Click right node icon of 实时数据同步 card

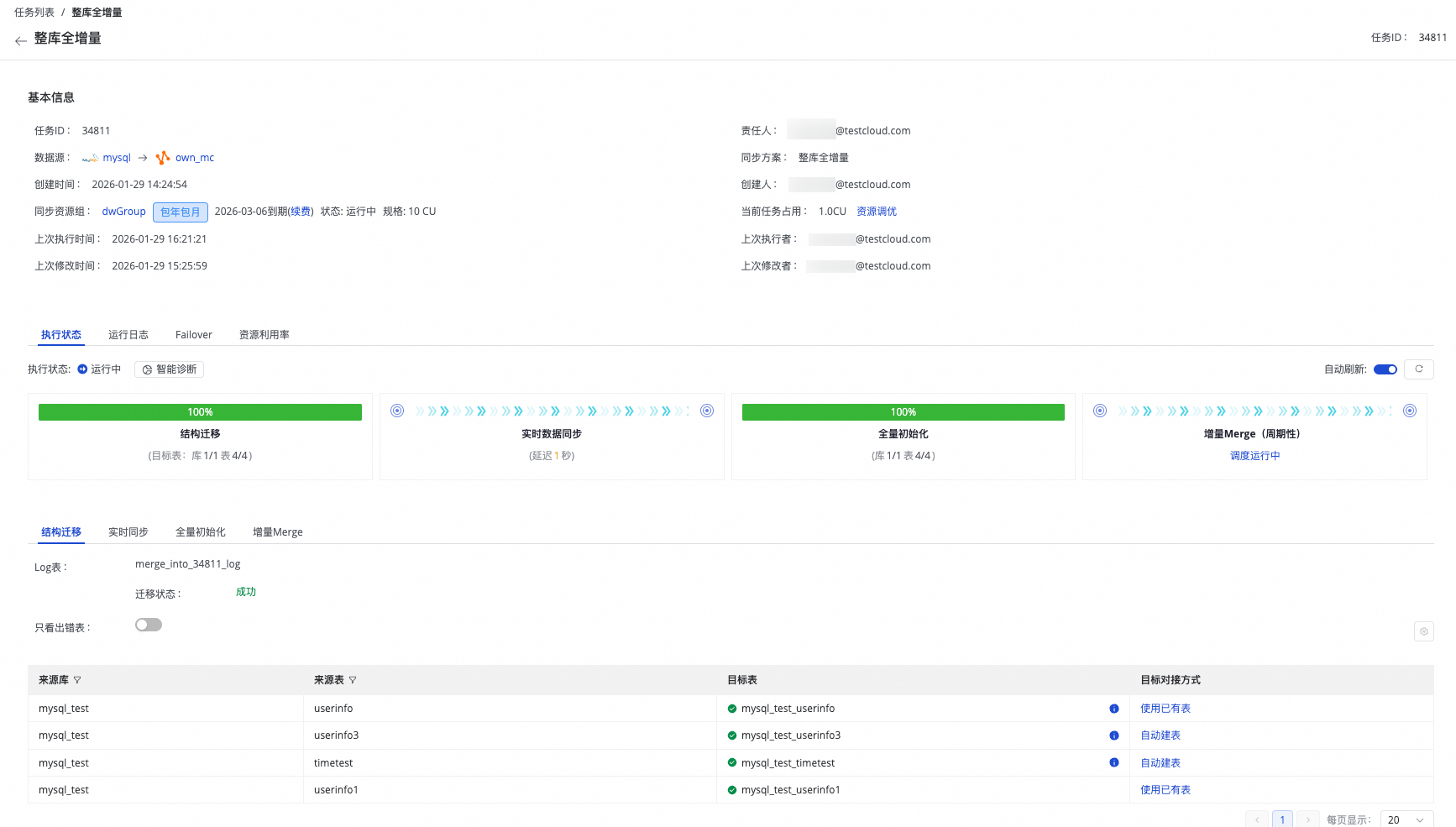(x=707, y=411)
